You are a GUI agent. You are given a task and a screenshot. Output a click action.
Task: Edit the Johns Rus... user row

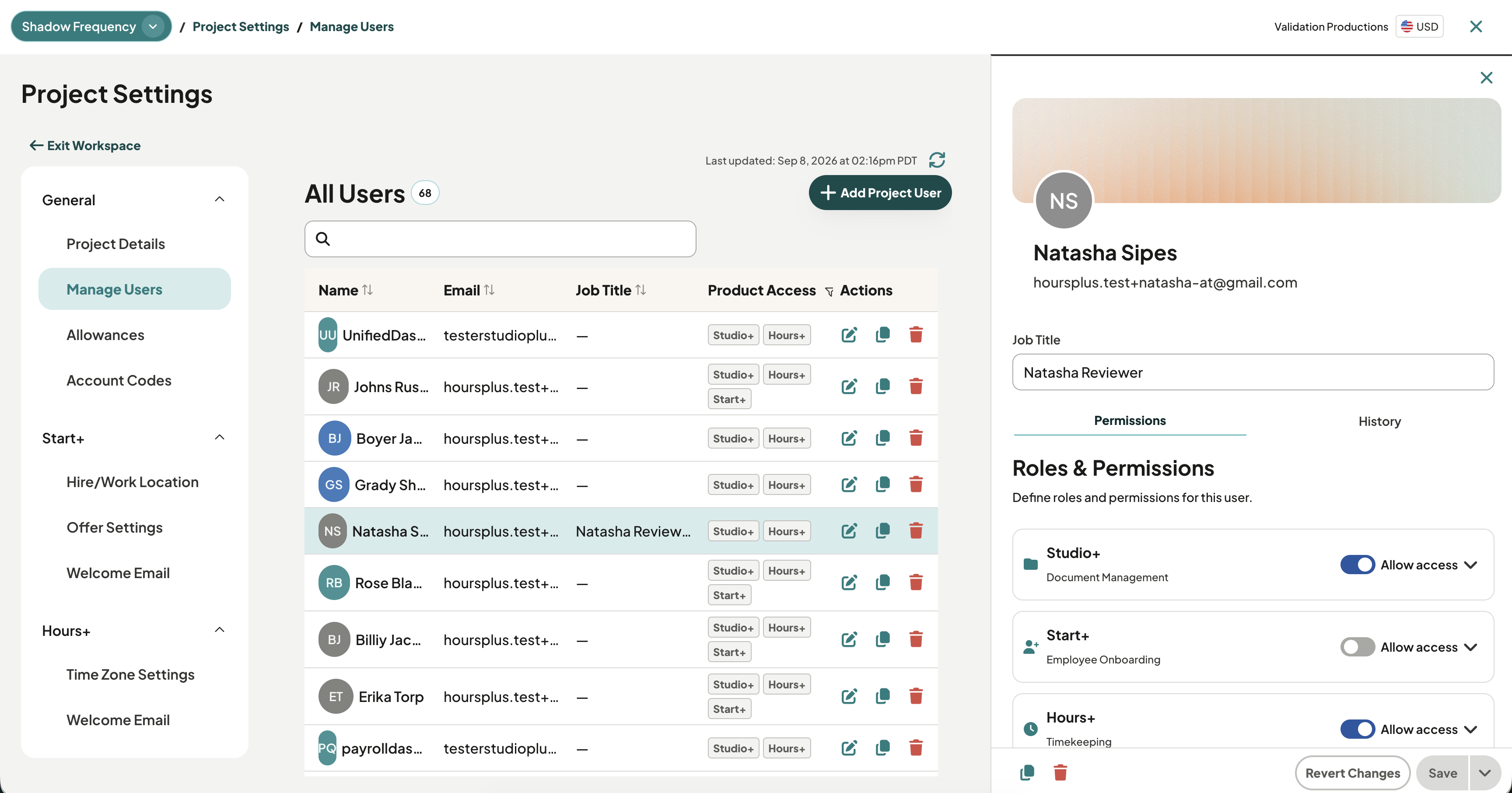(849, 386)
